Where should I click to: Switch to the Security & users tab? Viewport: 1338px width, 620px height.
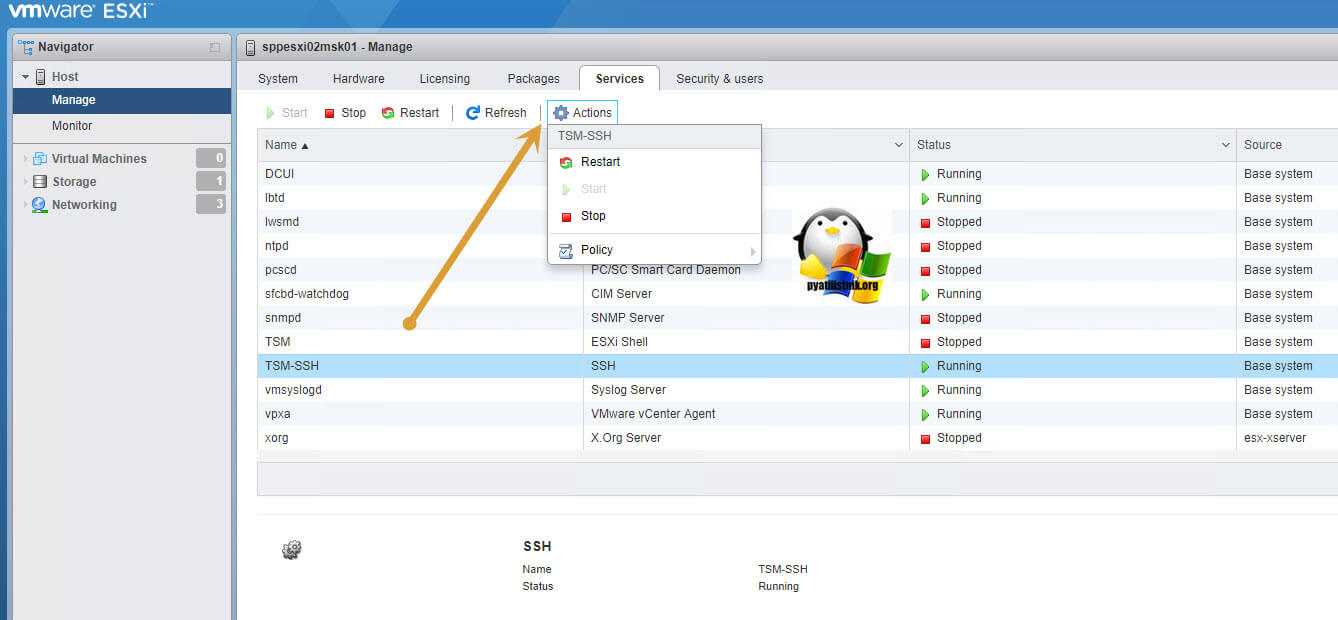click(x=719, y=79)
